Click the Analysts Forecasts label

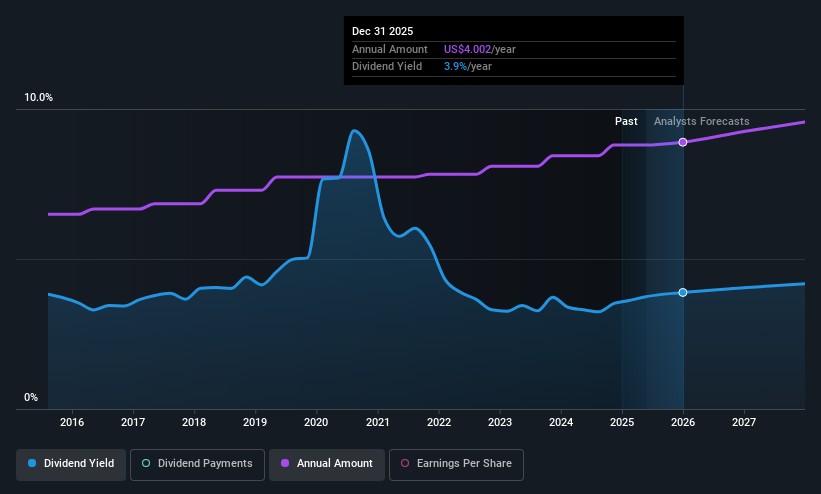click(x=701, y=121)
